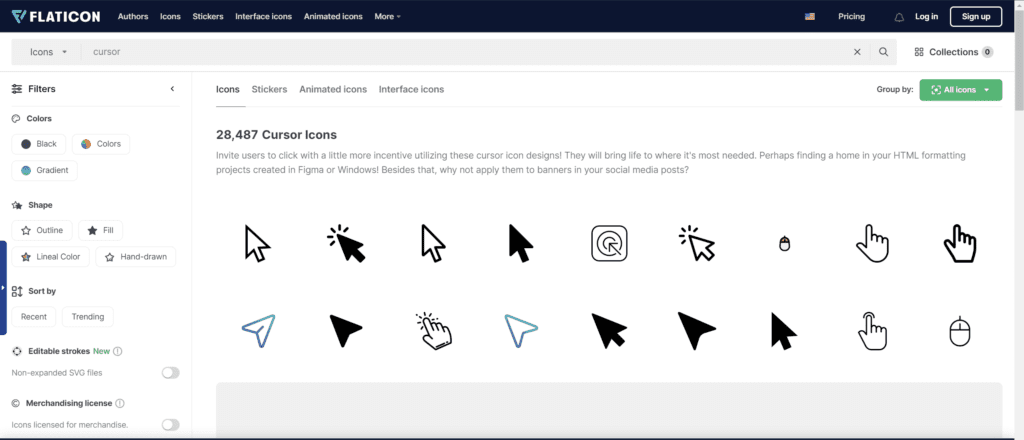Viewport: 1024px width, 440px height.
Task: Filter by Gradient color
Action: (x=44, y=170)
